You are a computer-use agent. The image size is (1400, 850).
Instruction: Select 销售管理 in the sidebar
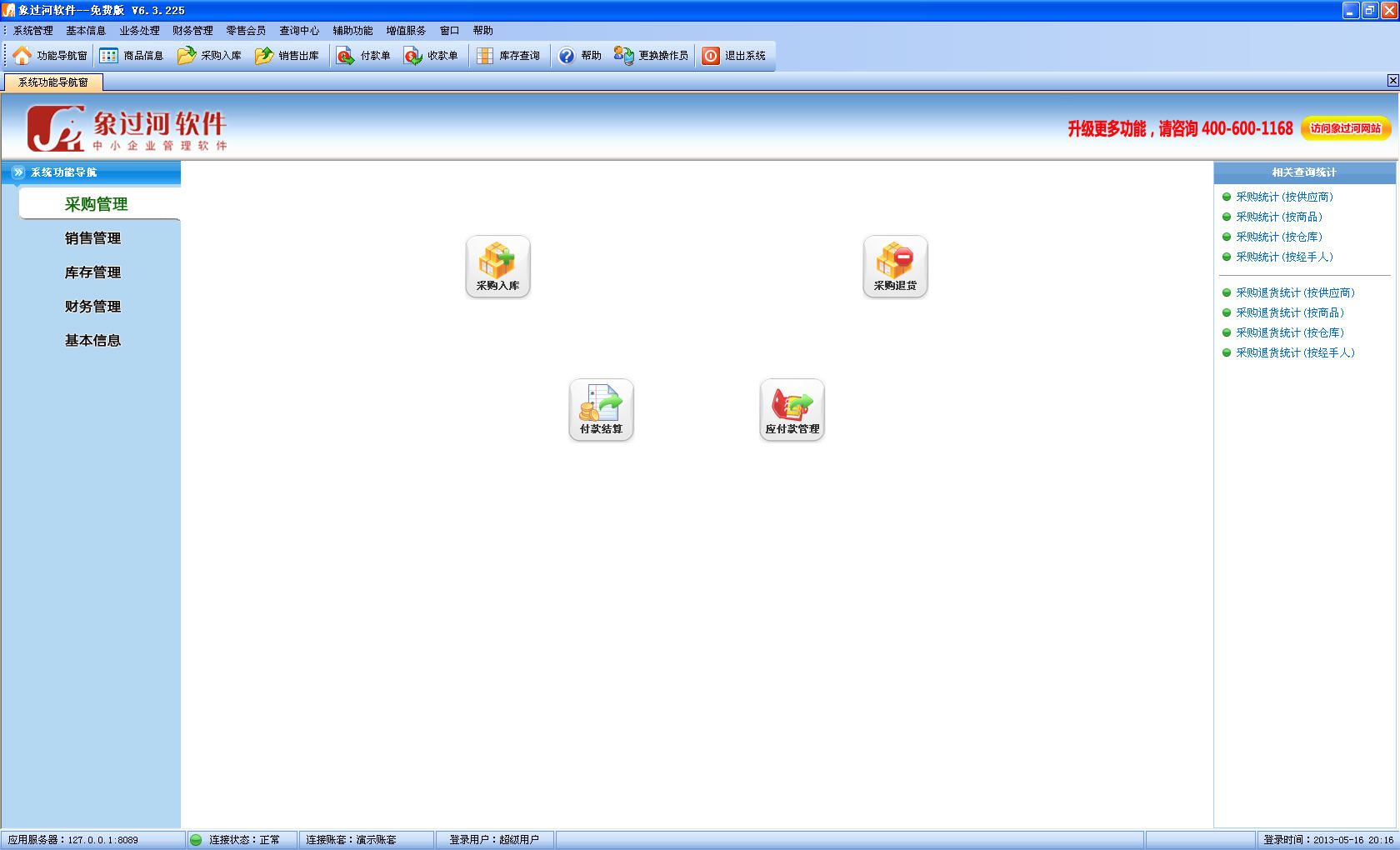tap(92, 238)
